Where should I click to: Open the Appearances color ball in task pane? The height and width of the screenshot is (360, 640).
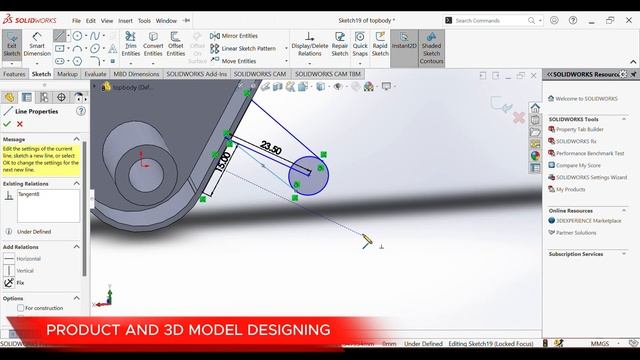coord(535,156)
